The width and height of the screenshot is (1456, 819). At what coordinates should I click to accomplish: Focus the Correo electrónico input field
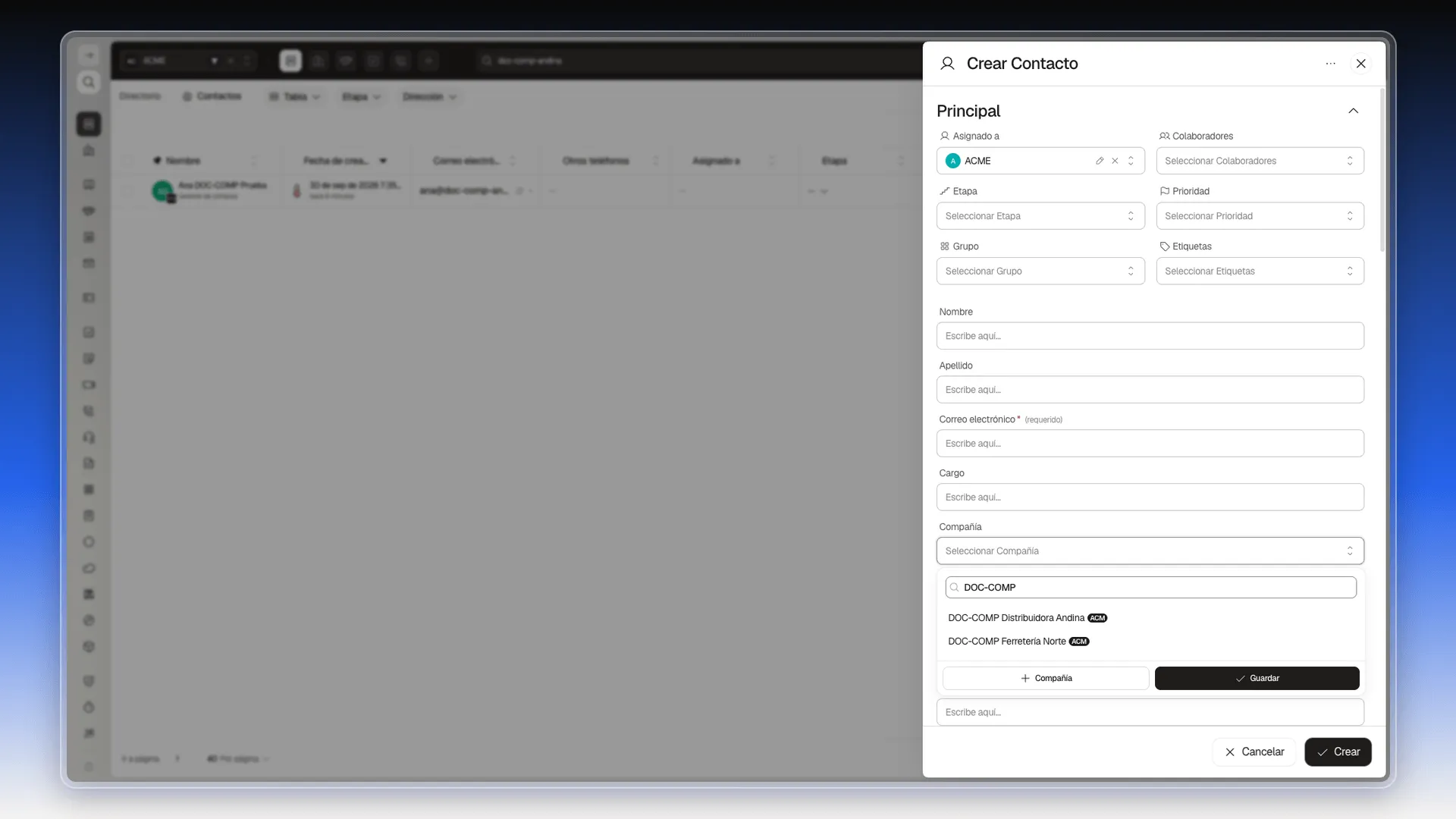[x=1150, y=444]
